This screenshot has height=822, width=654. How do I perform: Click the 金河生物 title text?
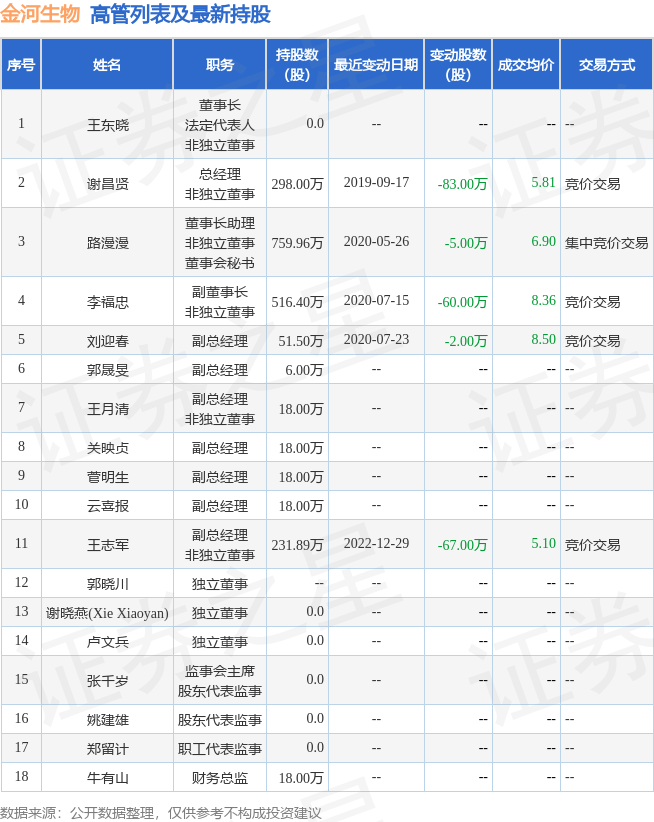point(40,14)
